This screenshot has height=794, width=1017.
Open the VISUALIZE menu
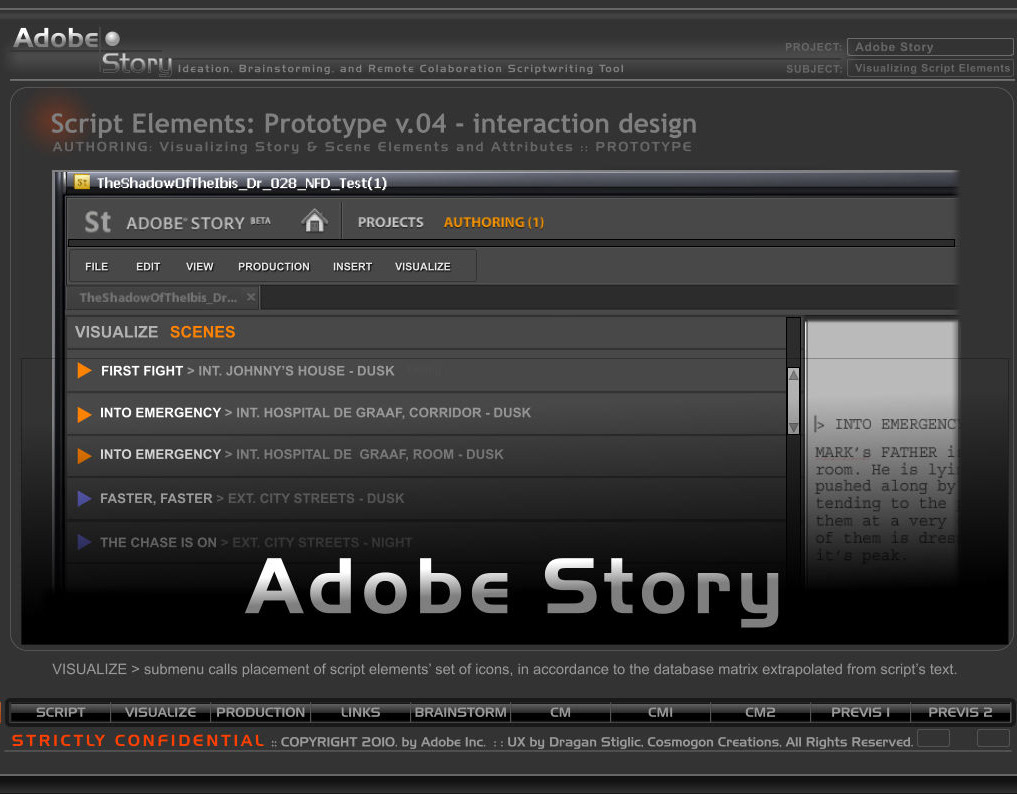click(x=422, y=267)
